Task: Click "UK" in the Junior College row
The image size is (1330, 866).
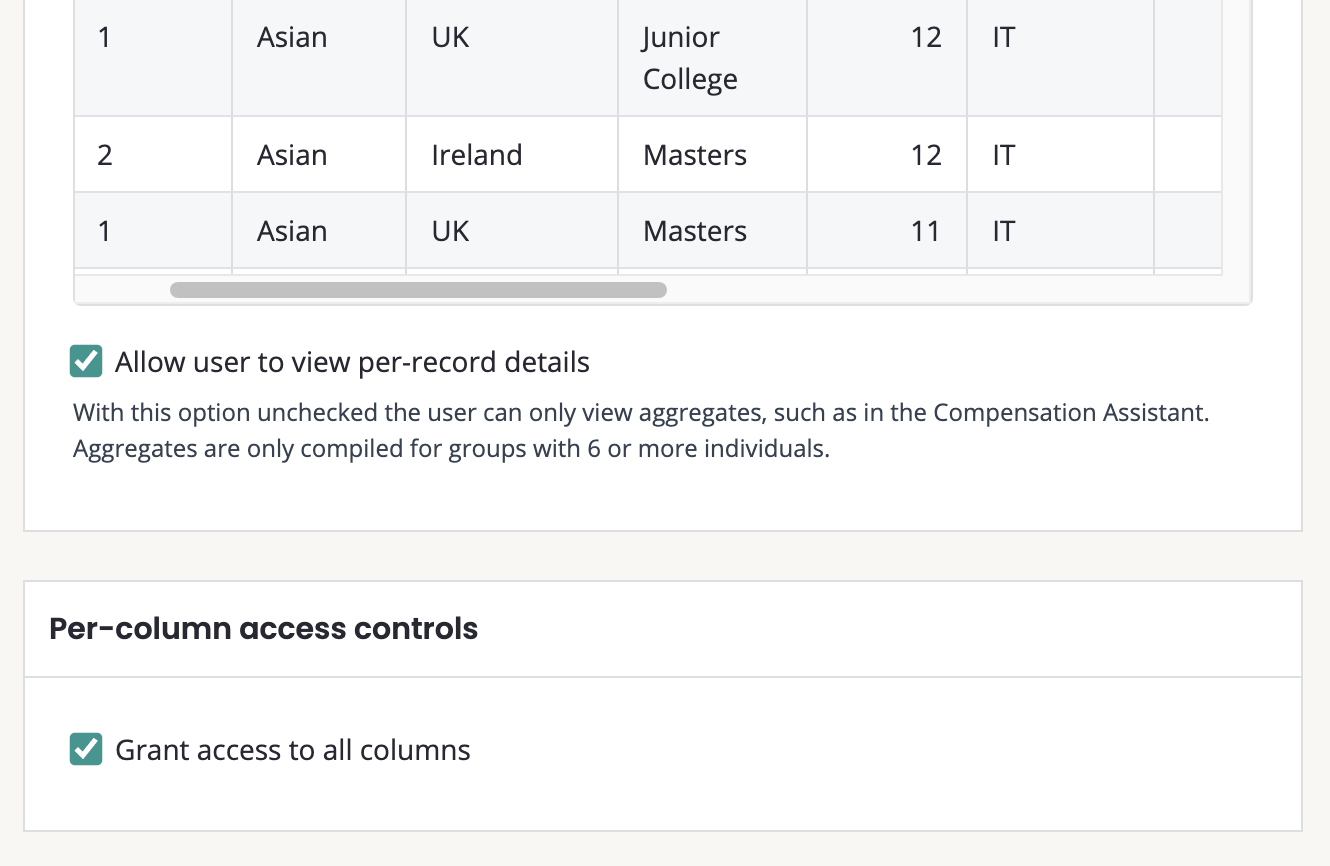Action: 450,38
